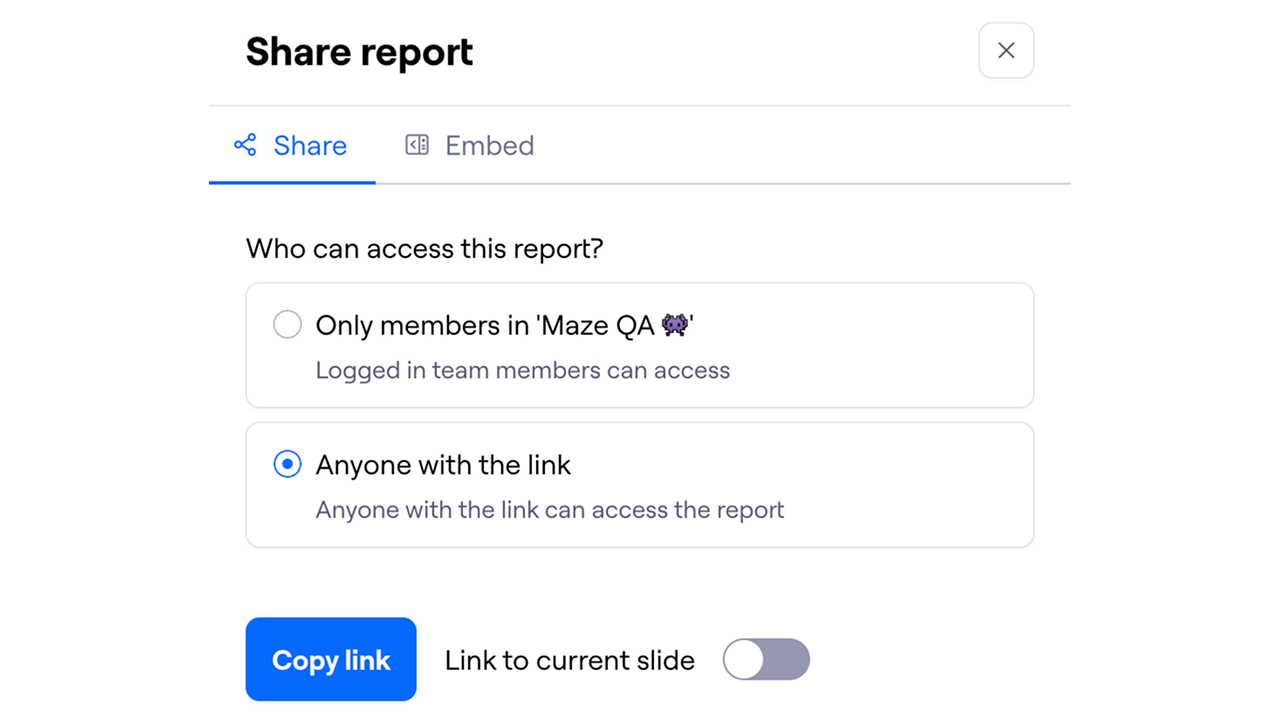Viewport: 1280px width, 720px height.
Task: Click 'Logged in team members can access' description
Action: coord(522,370)
